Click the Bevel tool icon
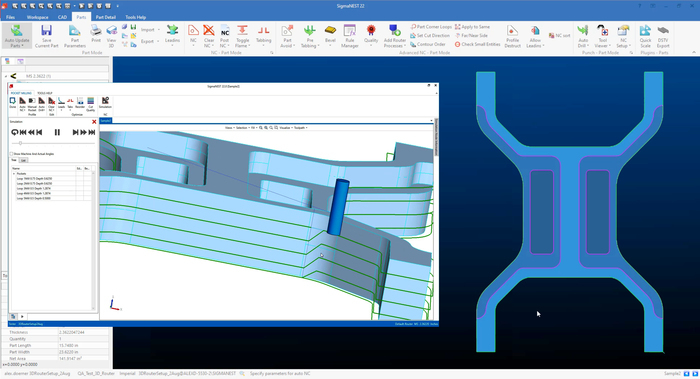The width and height of the screenshot is (700, 379). point(330,36)
